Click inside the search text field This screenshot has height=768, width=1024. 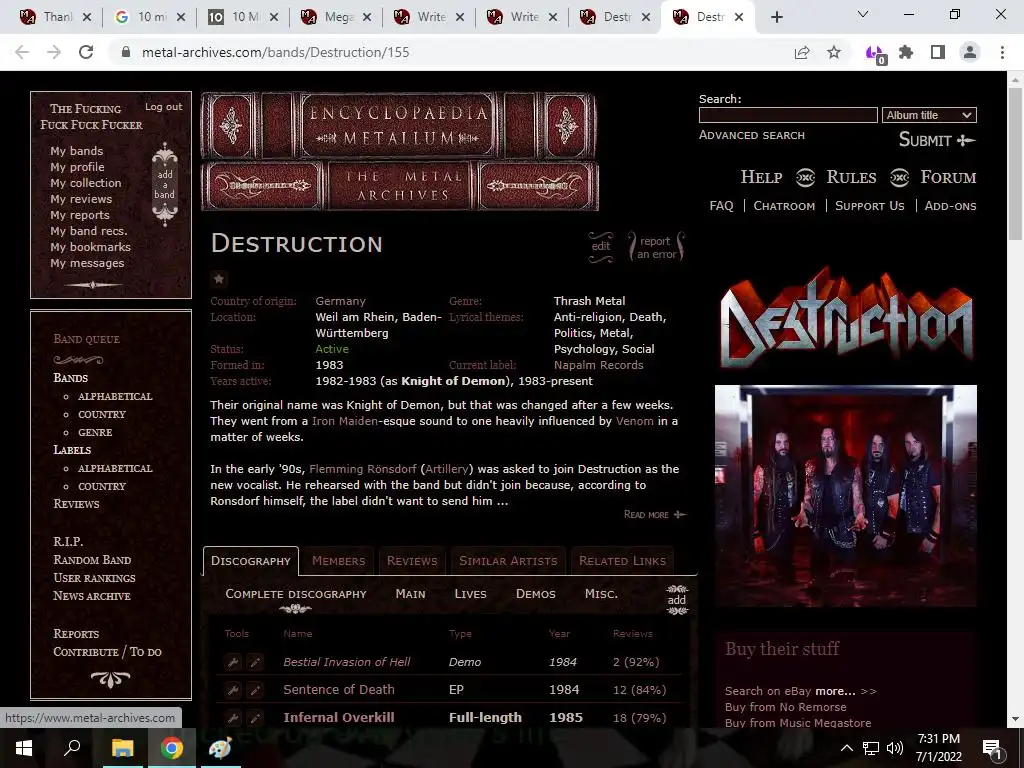click(x=788, y=115)
